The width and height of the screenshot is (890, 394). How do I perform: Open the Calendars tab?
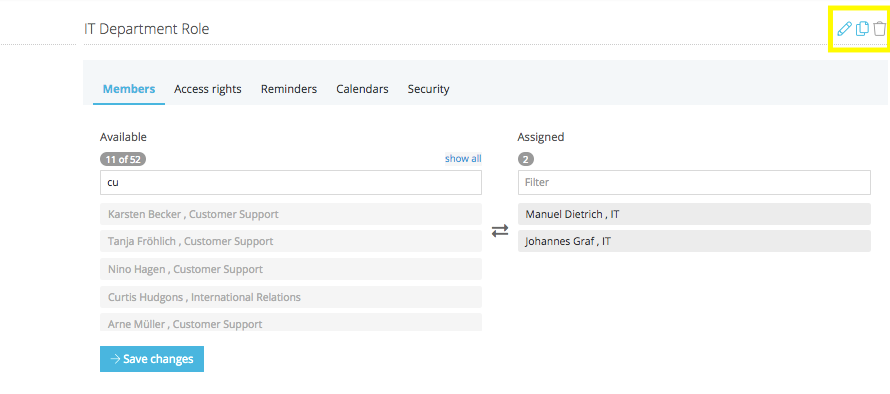[x=362, y=89]
